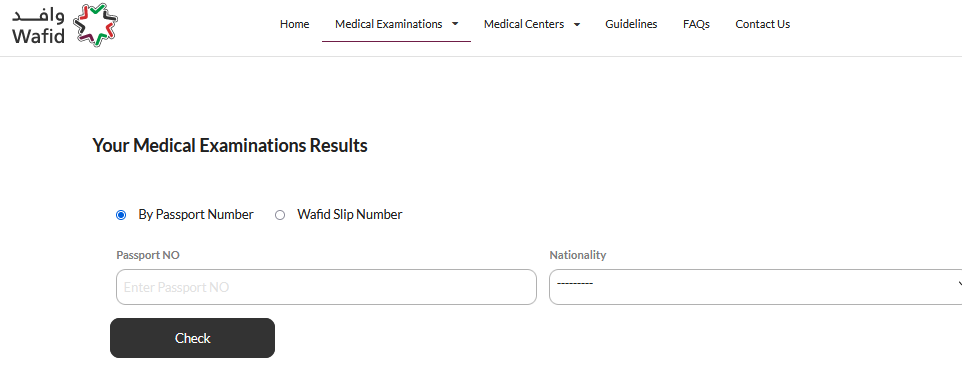Click the 'Passport NO' field label
This screenshot has height=370, width=962.
148,255
